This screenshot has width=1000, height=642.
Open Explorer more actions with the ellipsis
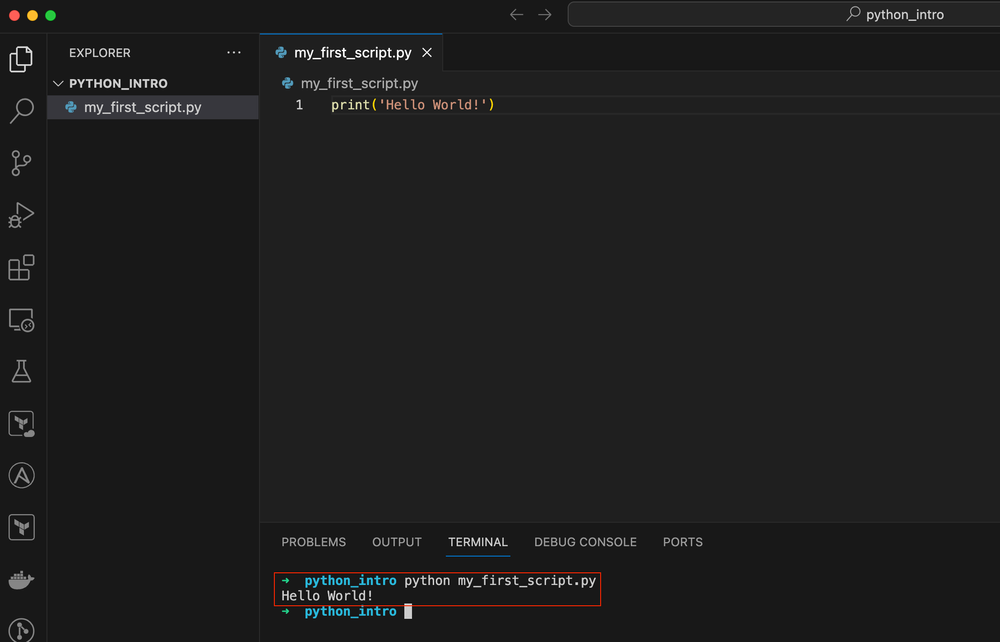(234, 52)
